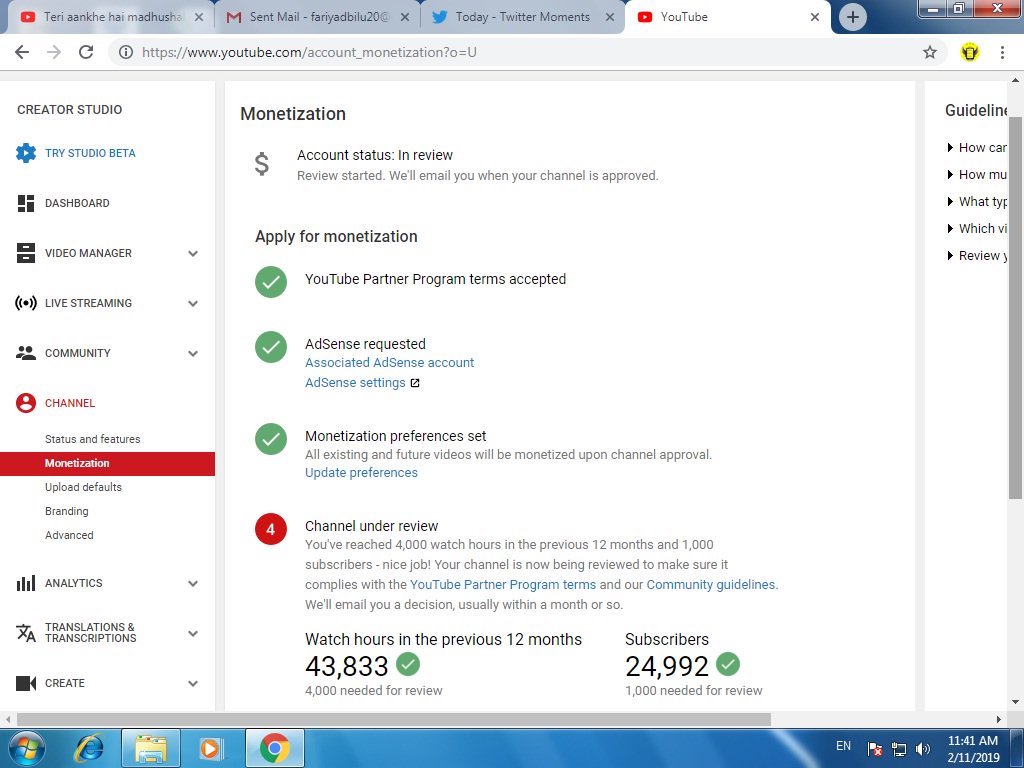This screenshot has width=1024, height=768.
Task: Expand the 'How car' guideline triangle
Action: [x=950, y=148]
